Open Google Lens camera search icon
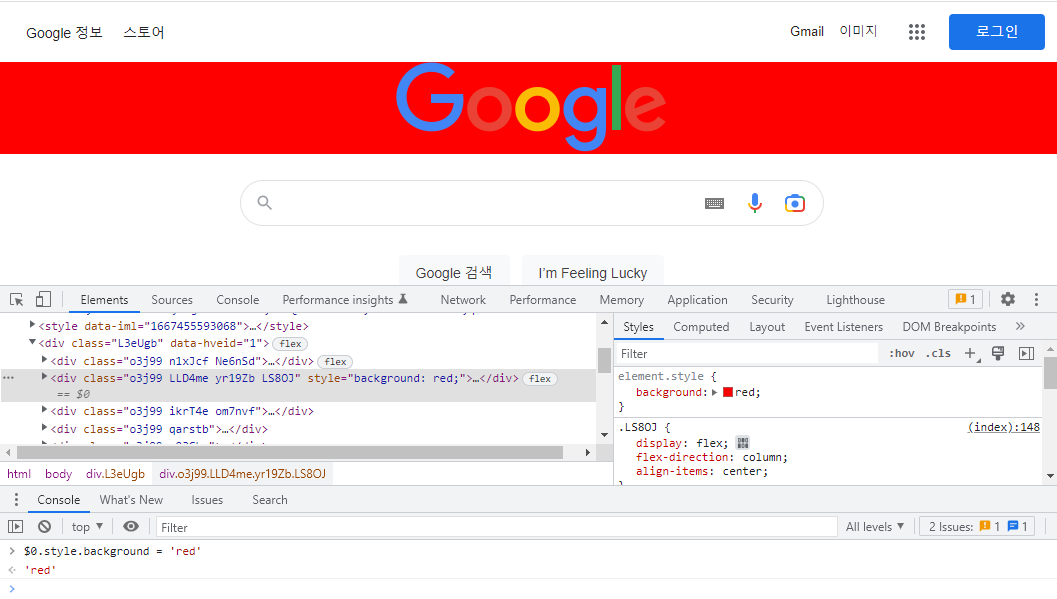 tap(795, 203)
